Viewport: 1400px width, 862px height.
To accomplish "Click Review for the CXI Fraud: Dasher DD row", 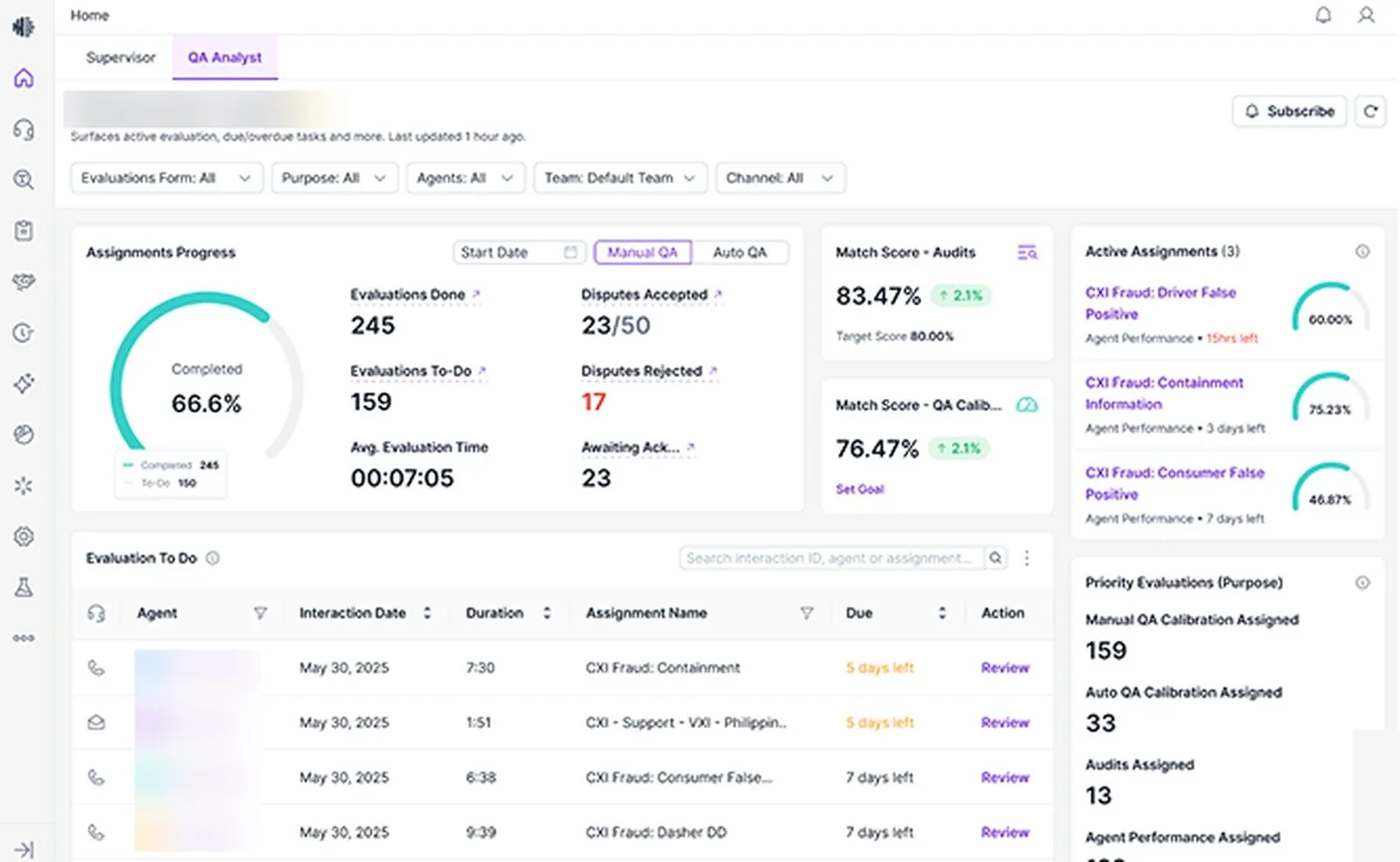I will (x=1004, y=832).
